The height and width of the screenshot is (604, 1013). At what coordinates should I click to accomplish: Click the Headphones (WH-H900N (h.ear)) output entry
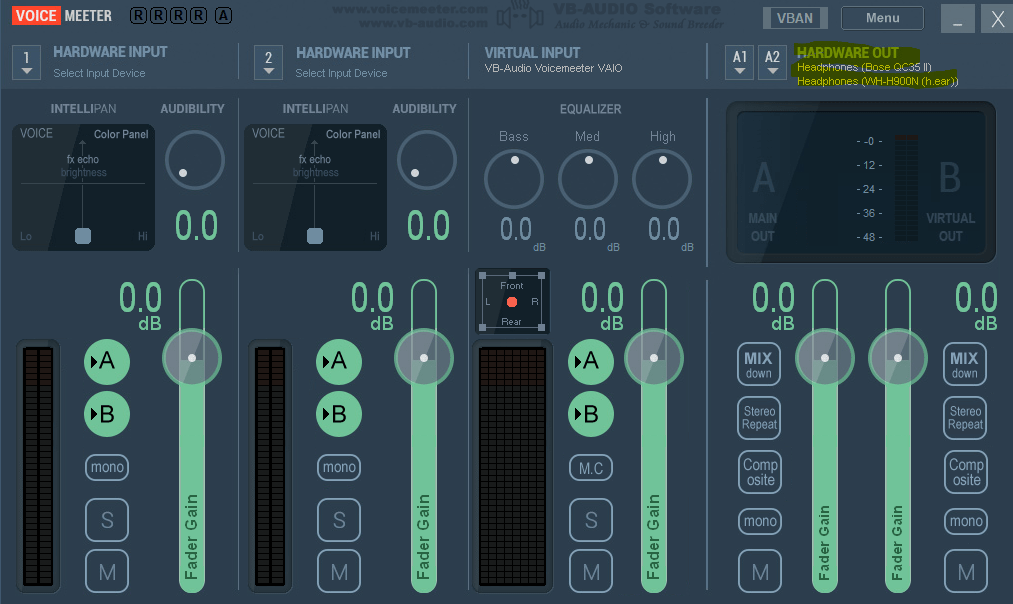coord(877,81)
